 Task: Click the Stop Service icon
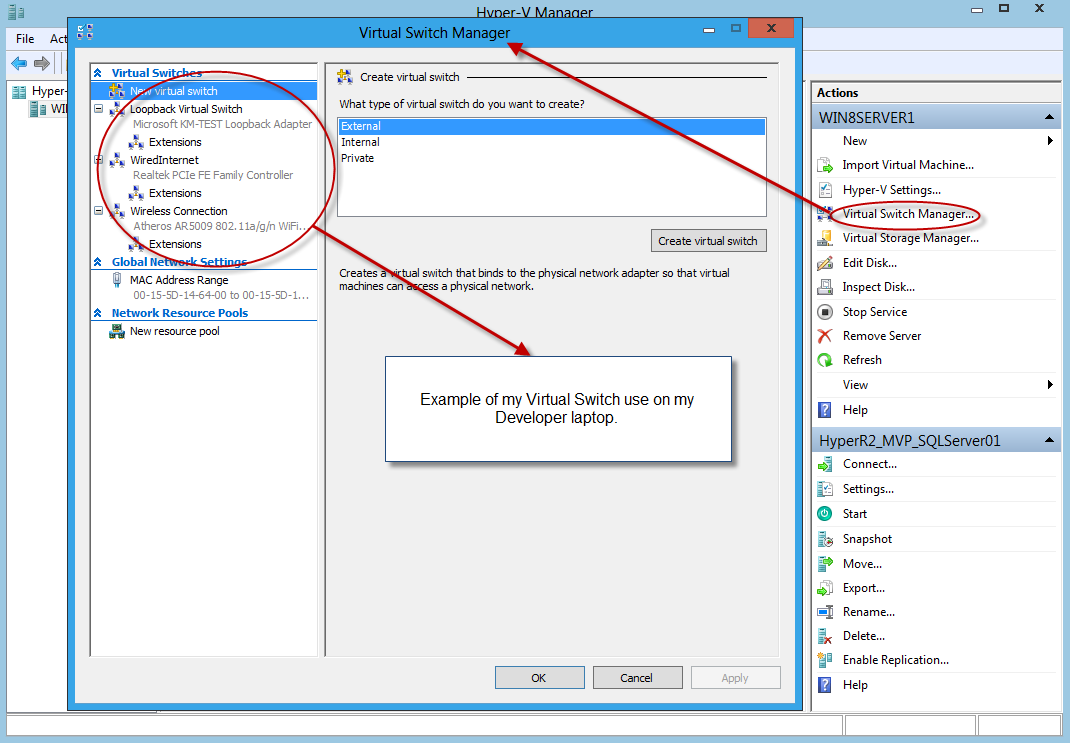pos(825,312)
